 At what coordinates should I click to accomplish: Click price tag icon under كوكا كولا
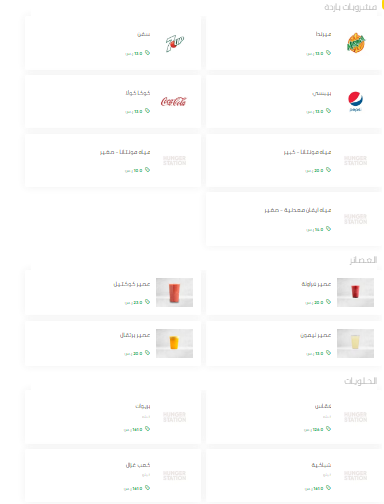point(147,111)
